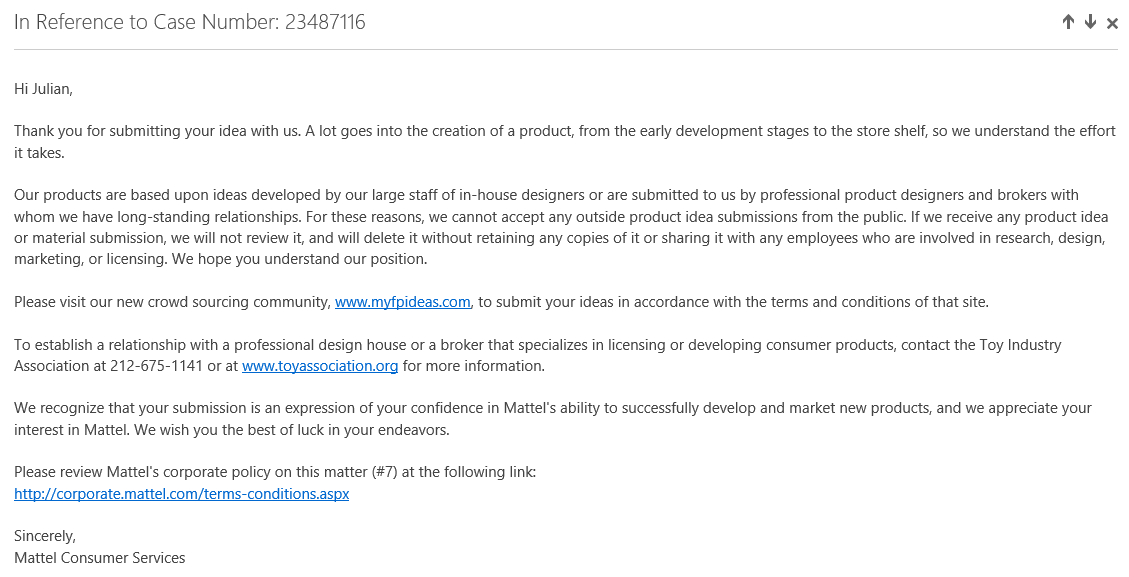
Task: Click the 'Mattel Consumer Services' signature
Action: pyautogui.click(x=99, y=558)
